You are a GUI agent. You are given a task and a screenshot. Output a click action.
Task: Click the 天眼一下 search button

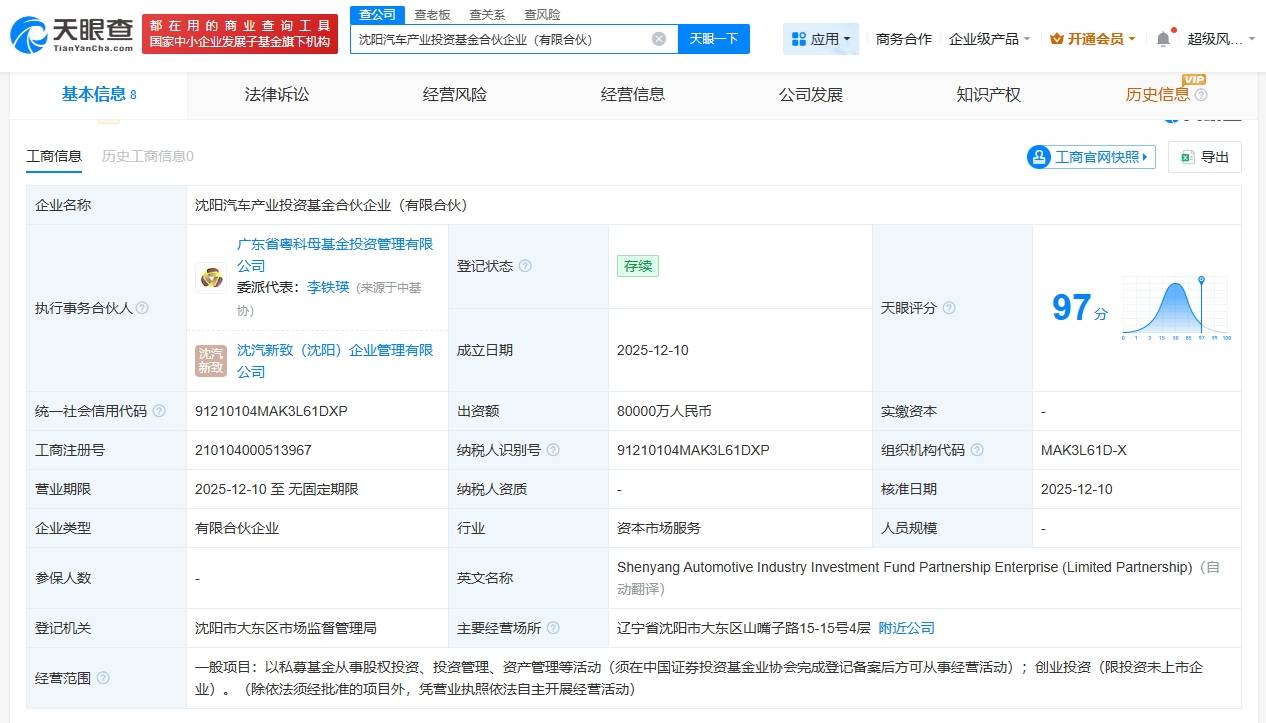714,39
